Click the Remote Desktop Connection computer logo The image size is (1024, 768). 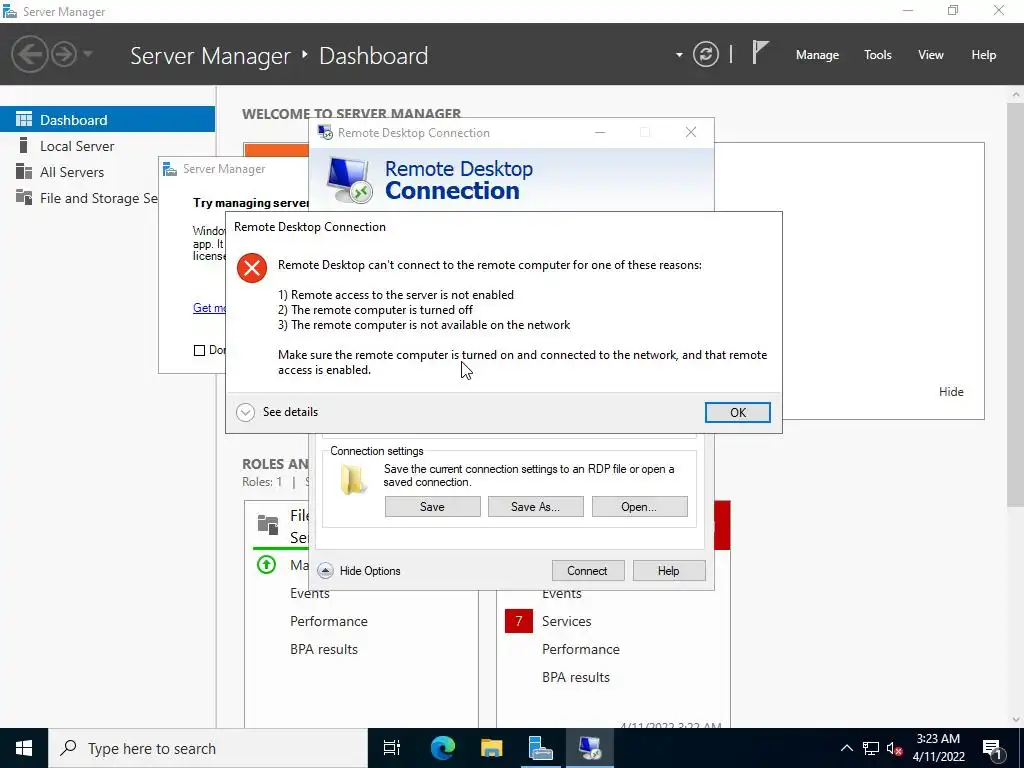tap(349, 180)
